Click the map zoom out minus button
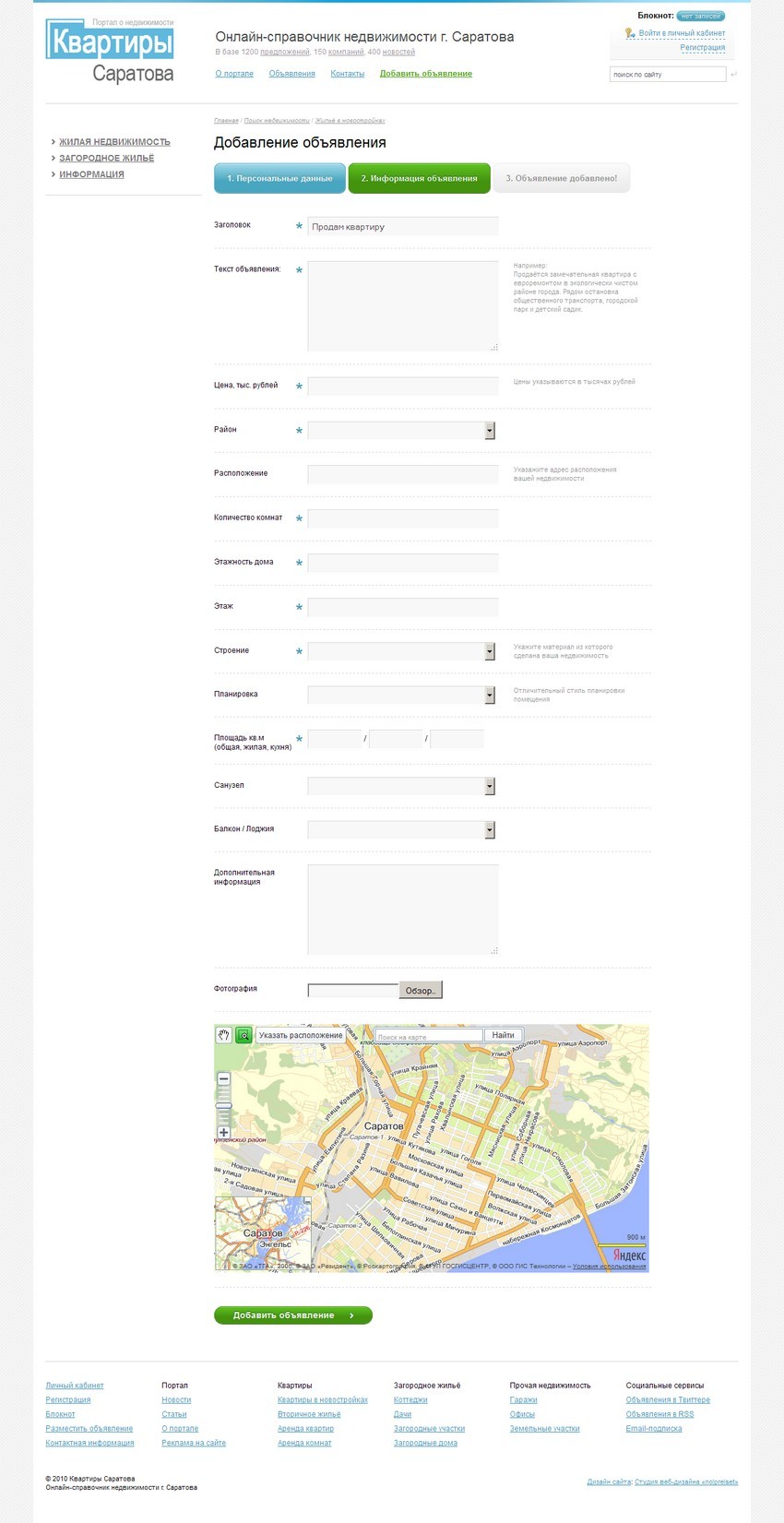The image size is (784, 1523). 223,1078
